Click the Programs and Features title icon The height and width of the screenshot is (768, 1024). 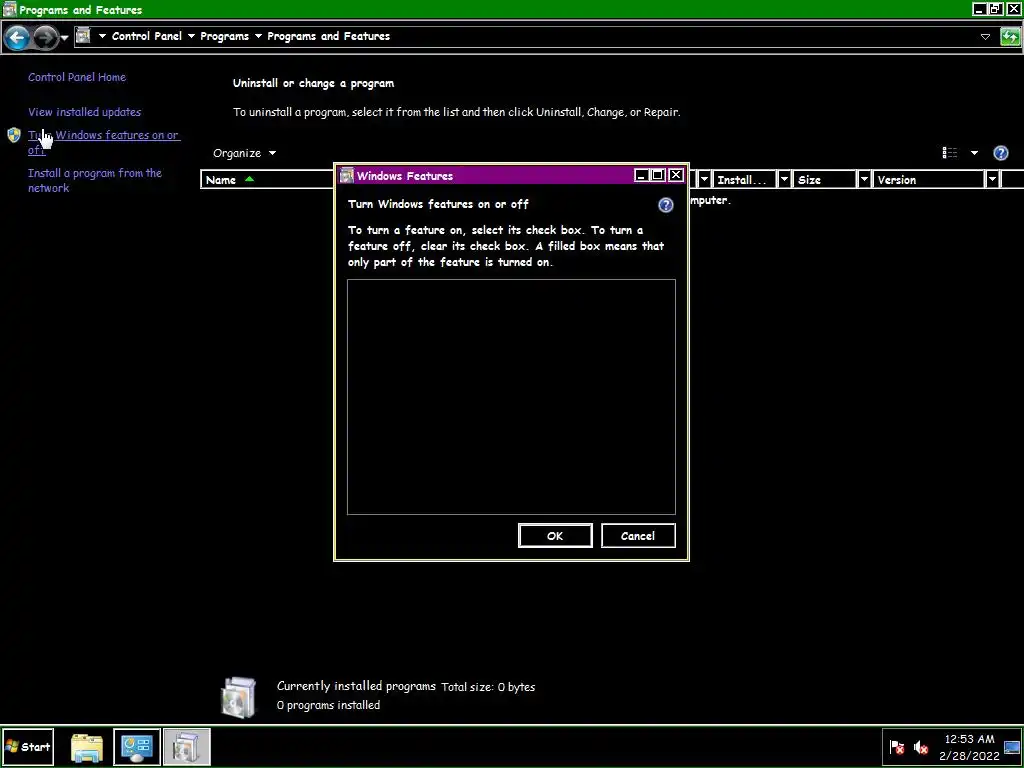[9, 9]
